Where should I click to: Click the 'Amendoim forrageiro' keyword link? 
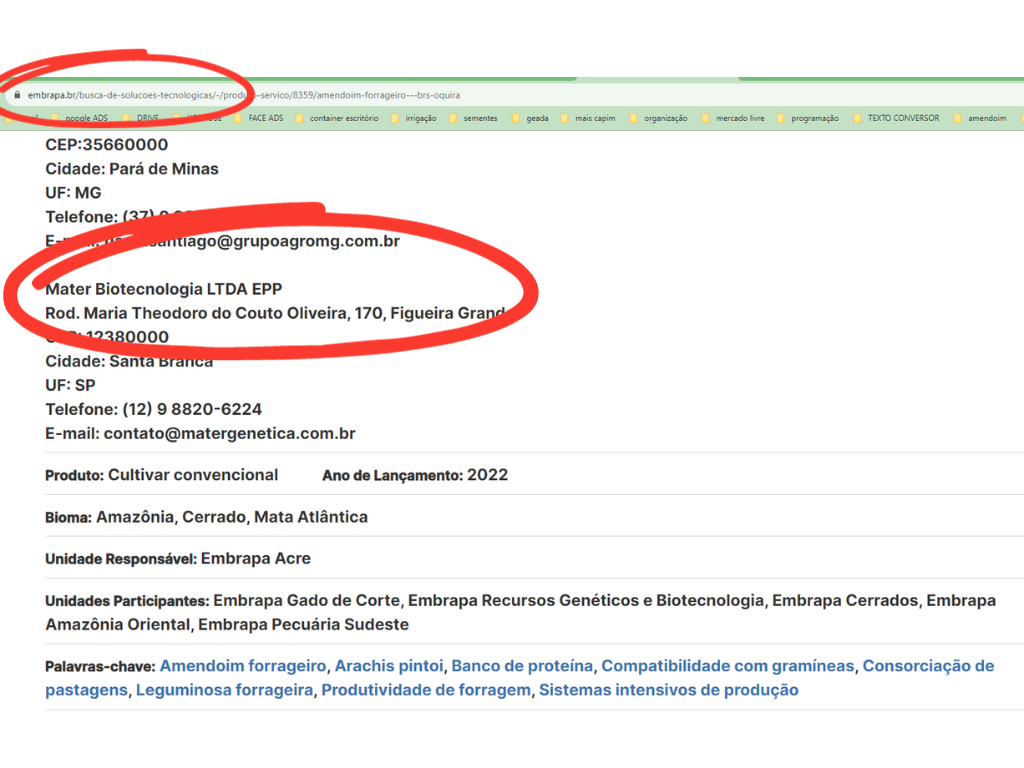click(243, 666)
